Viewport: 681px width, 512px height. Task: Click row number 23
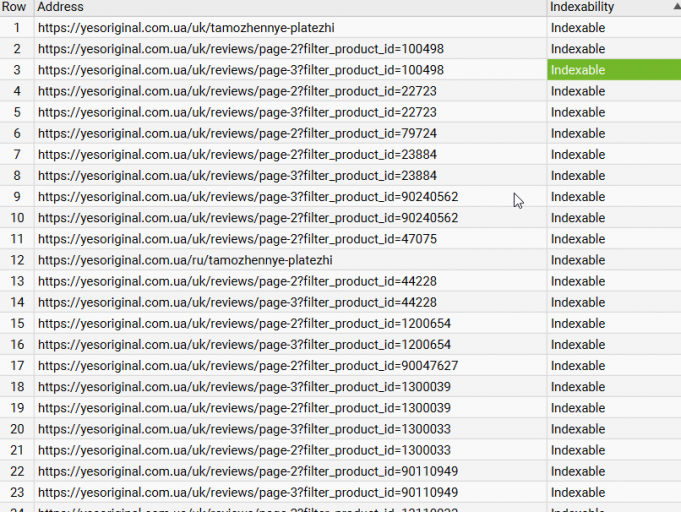click(17, 493)
